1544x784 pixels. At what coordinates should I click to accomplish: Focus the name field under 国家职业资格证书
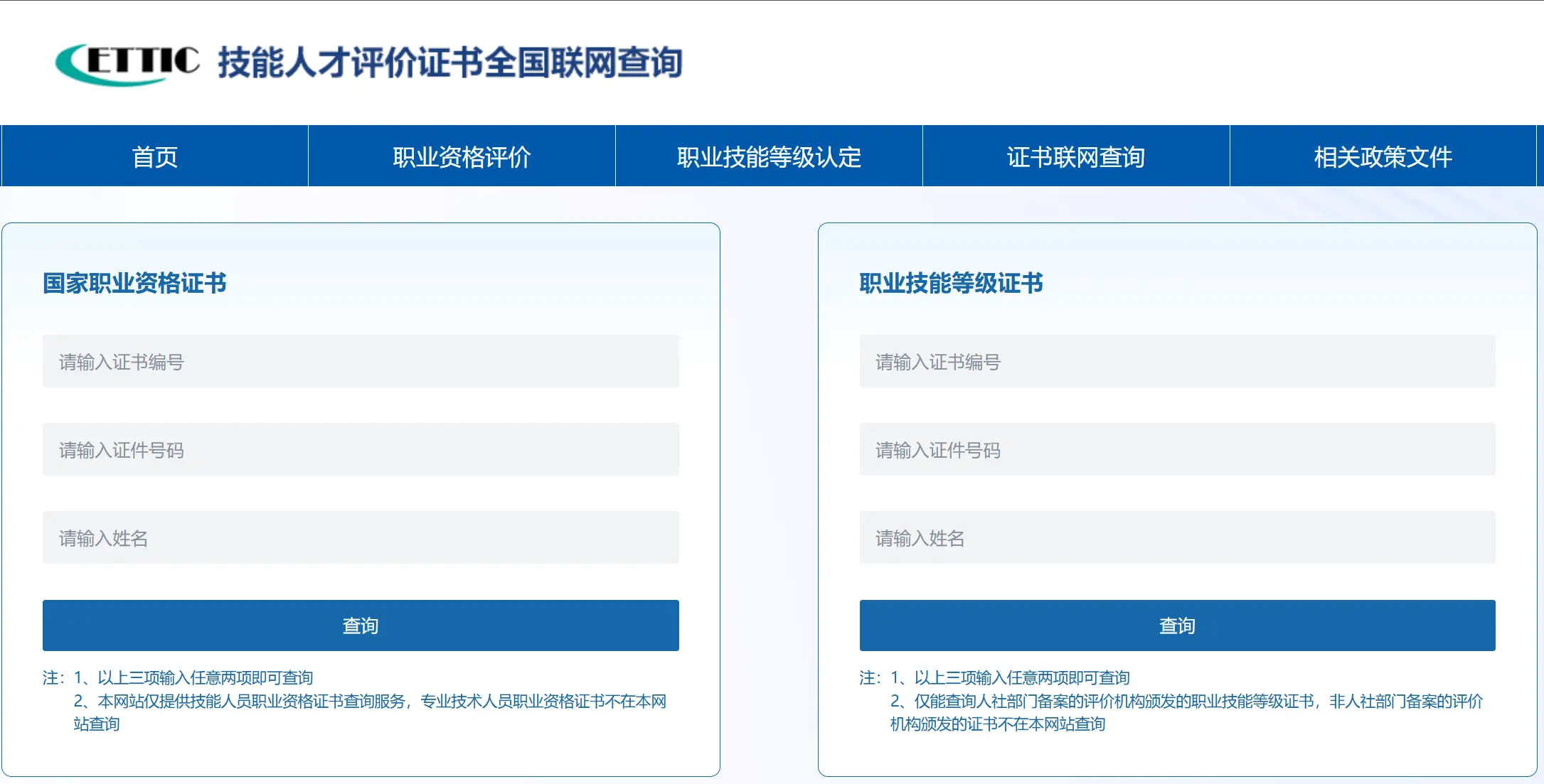pos(361,537)
